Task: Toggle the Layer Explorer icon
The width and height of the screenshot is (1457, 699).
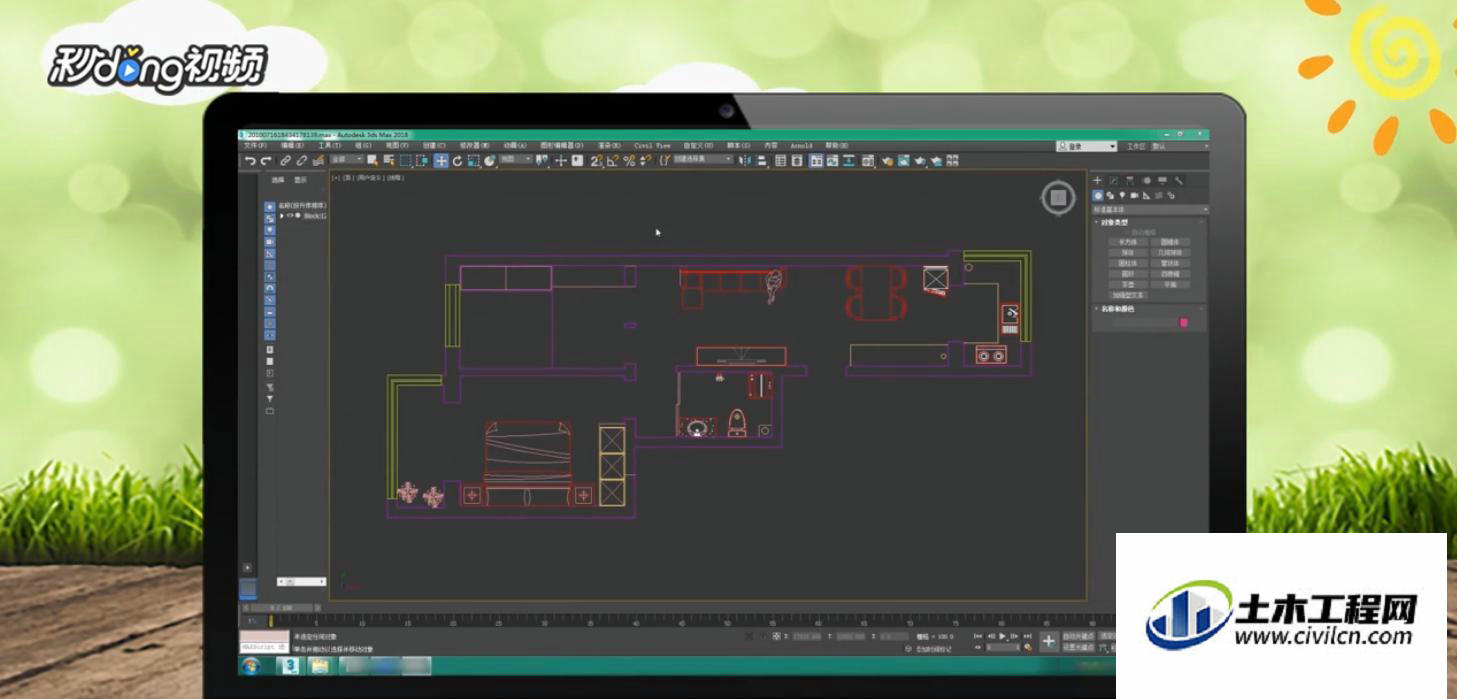Action: coord(797,161)
